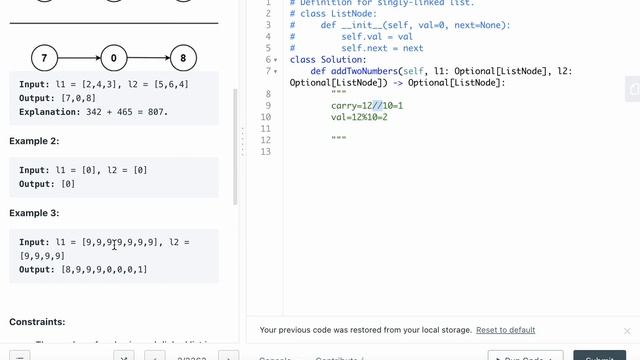
Task: Click the linked-list node labeled 8
Action: click(x=183, y=58)
